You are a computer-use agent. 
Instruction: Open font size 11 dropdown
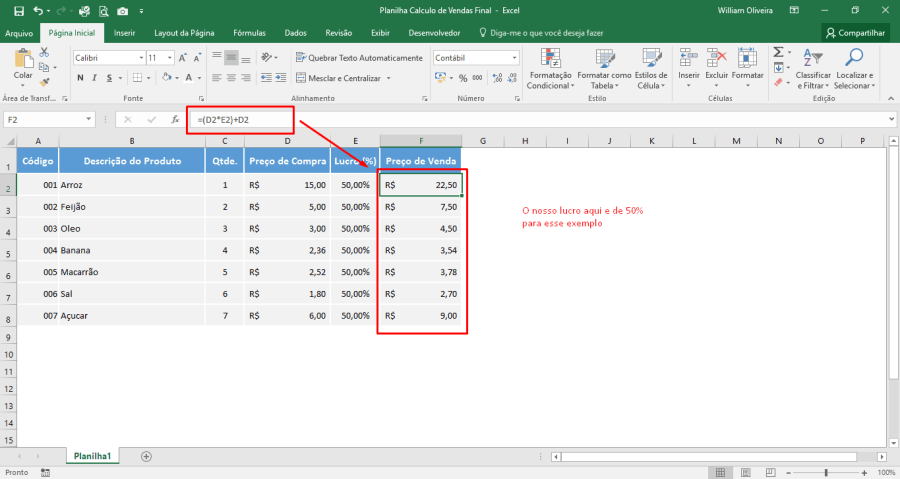coord(170,58)
